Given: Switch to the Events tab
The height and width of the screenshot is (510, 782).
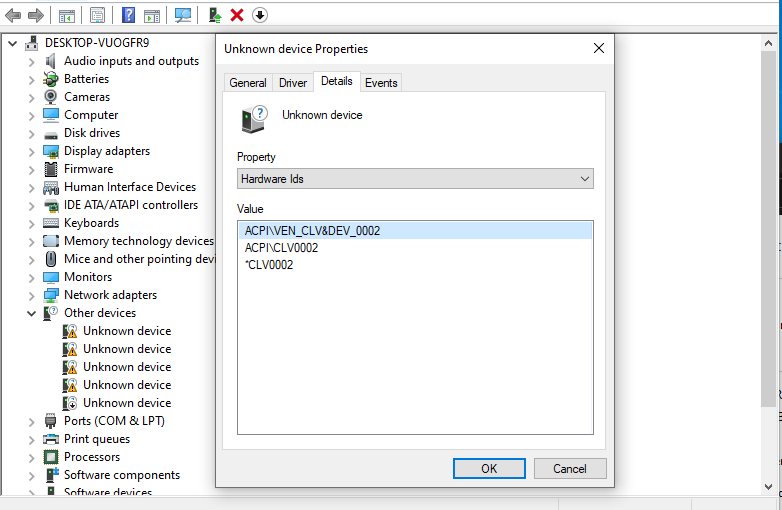Looking at the screenshot, I should tap(381, 83).
